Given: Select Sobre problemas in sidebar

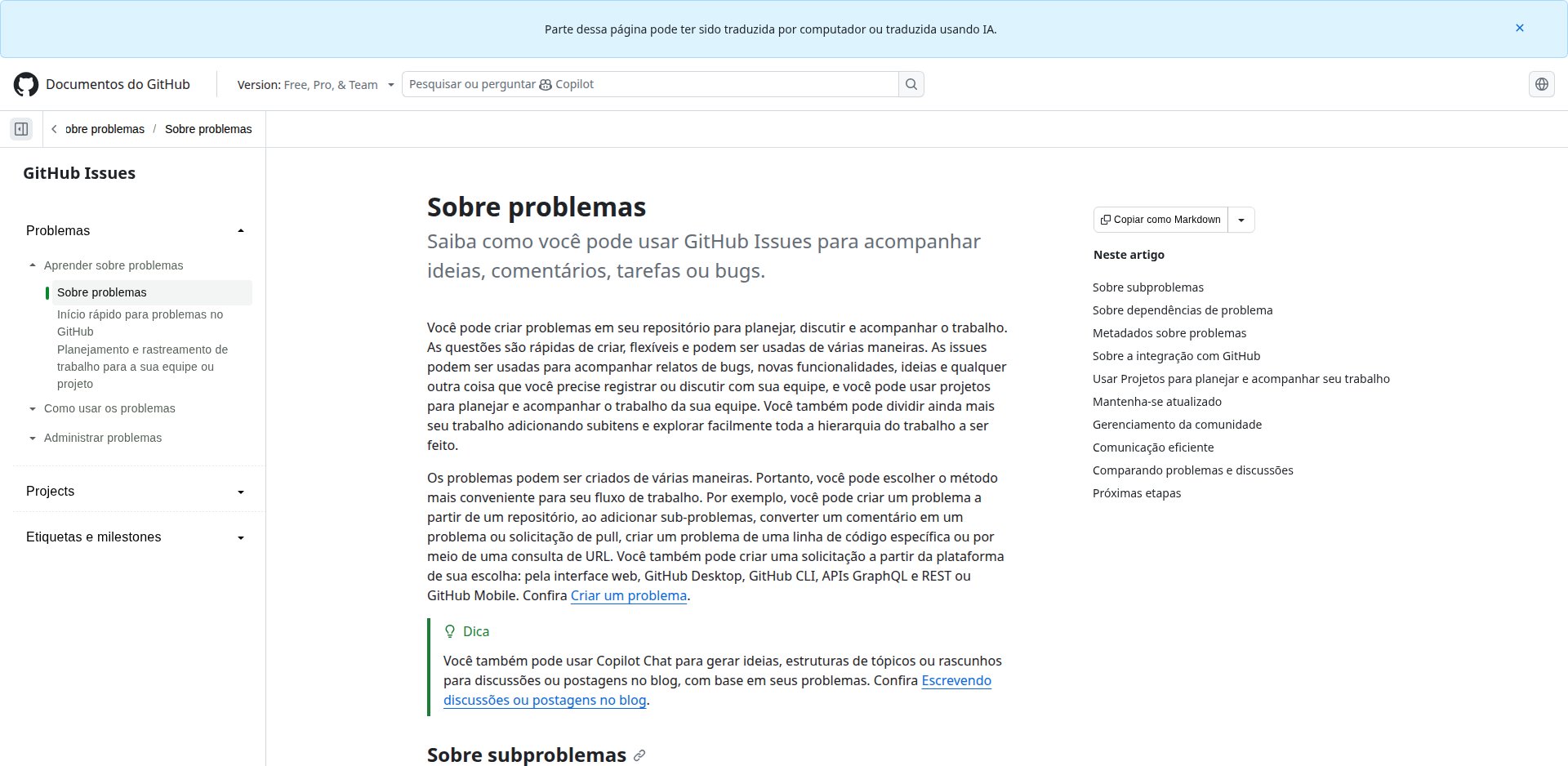Looking at the screenshot, I should click(152, 292).
